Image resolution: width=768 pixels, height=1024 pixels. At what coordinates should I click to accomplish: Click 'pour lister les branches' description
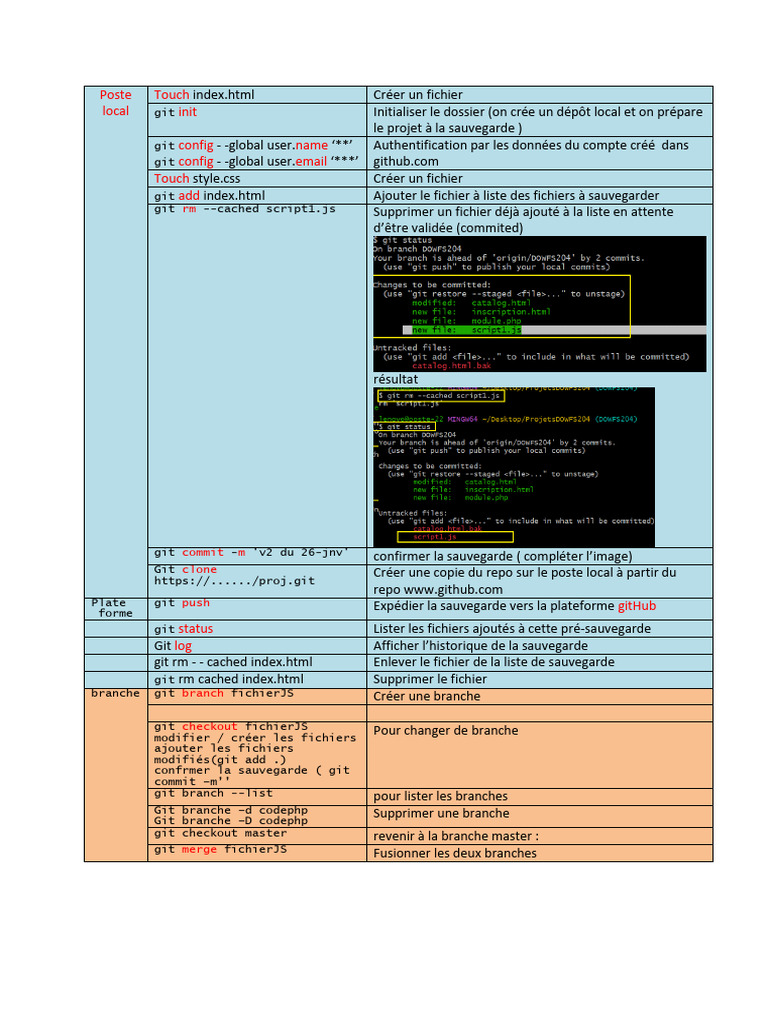440,797
